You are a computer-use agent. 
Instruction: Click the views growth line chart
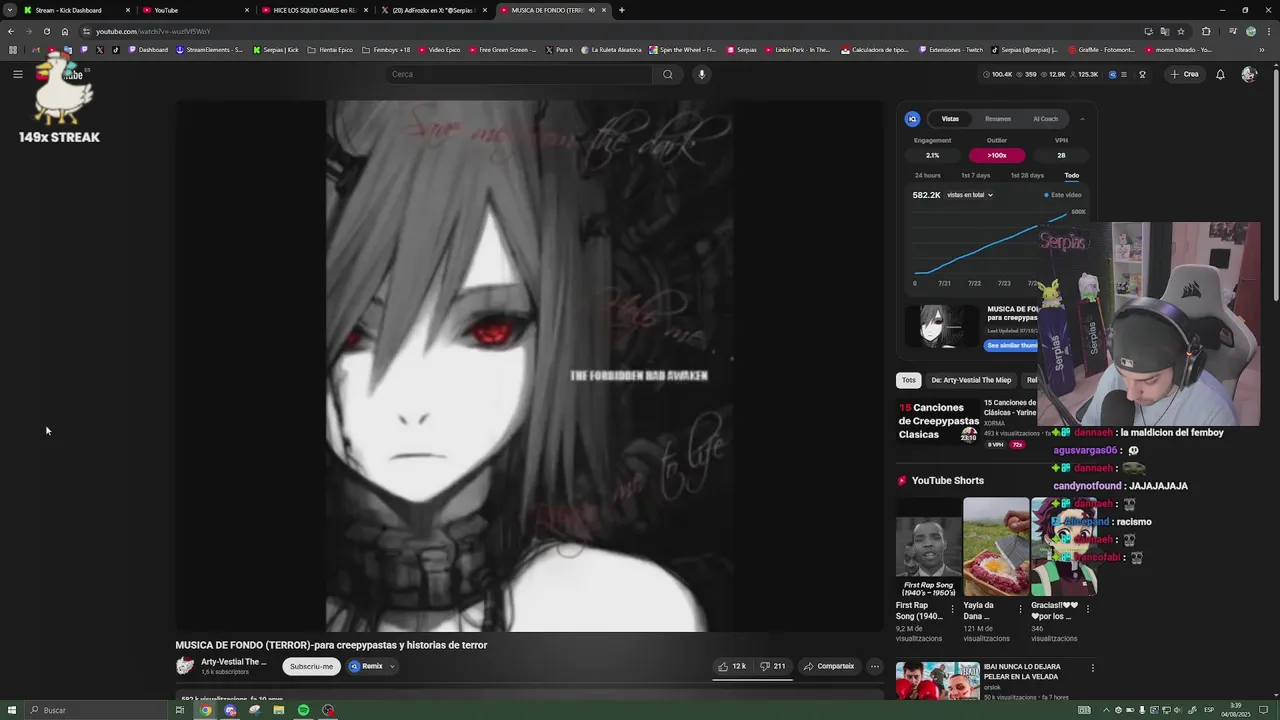990,245
